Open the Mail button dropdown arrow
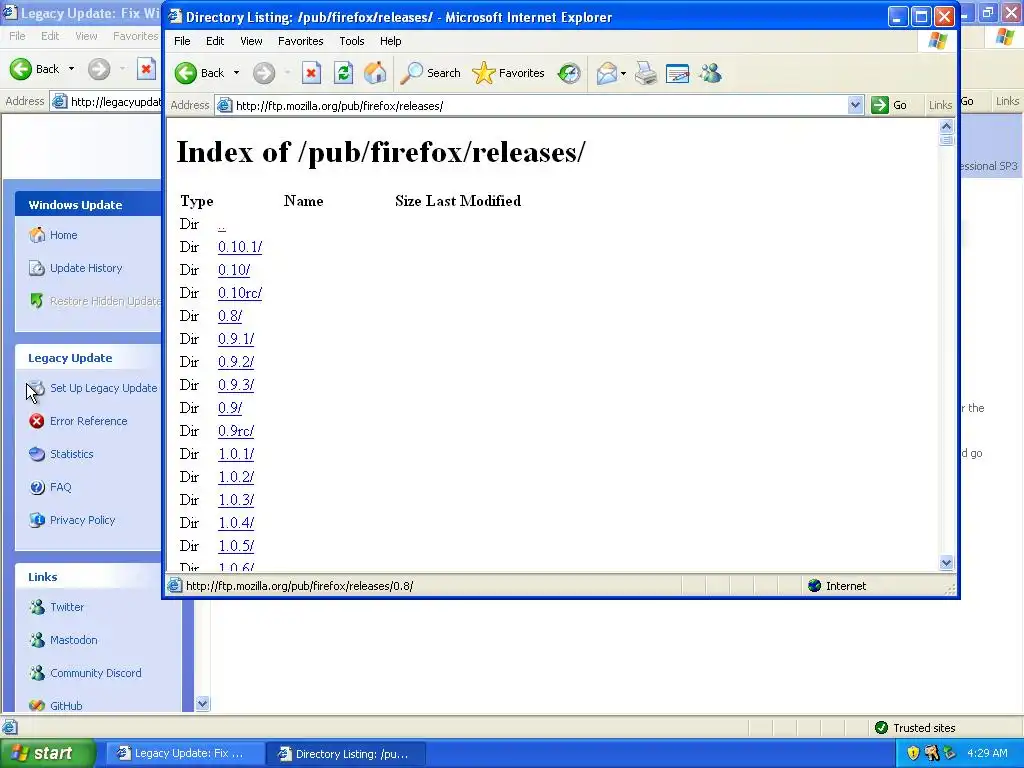The image size is (1024, 768). click(623, 73)
